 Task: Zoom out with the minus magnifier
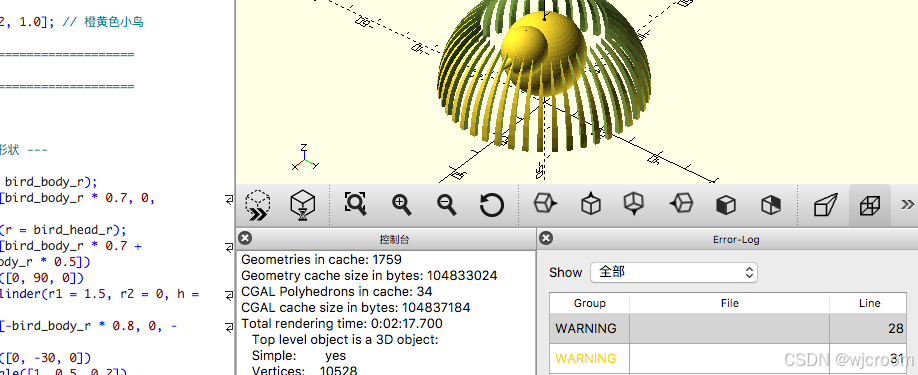(x=447, y=204)
